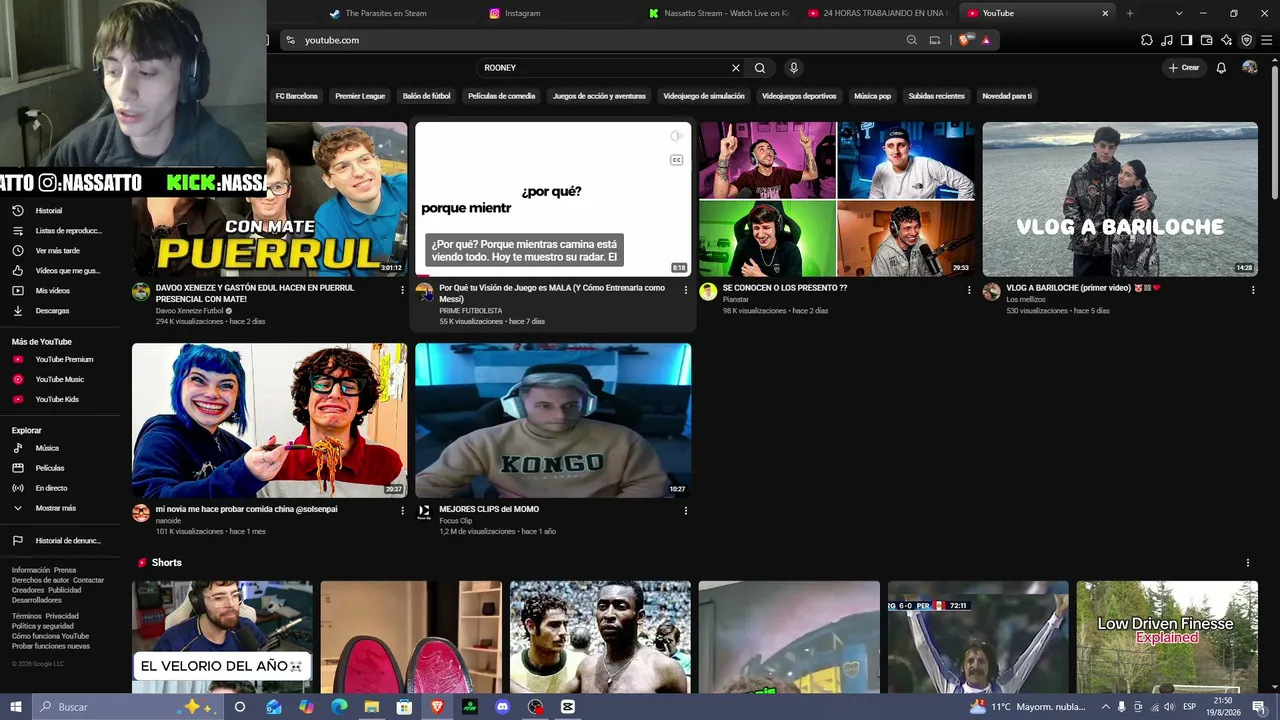Open Probar funciones nuevas link

[x=51, y=646]
